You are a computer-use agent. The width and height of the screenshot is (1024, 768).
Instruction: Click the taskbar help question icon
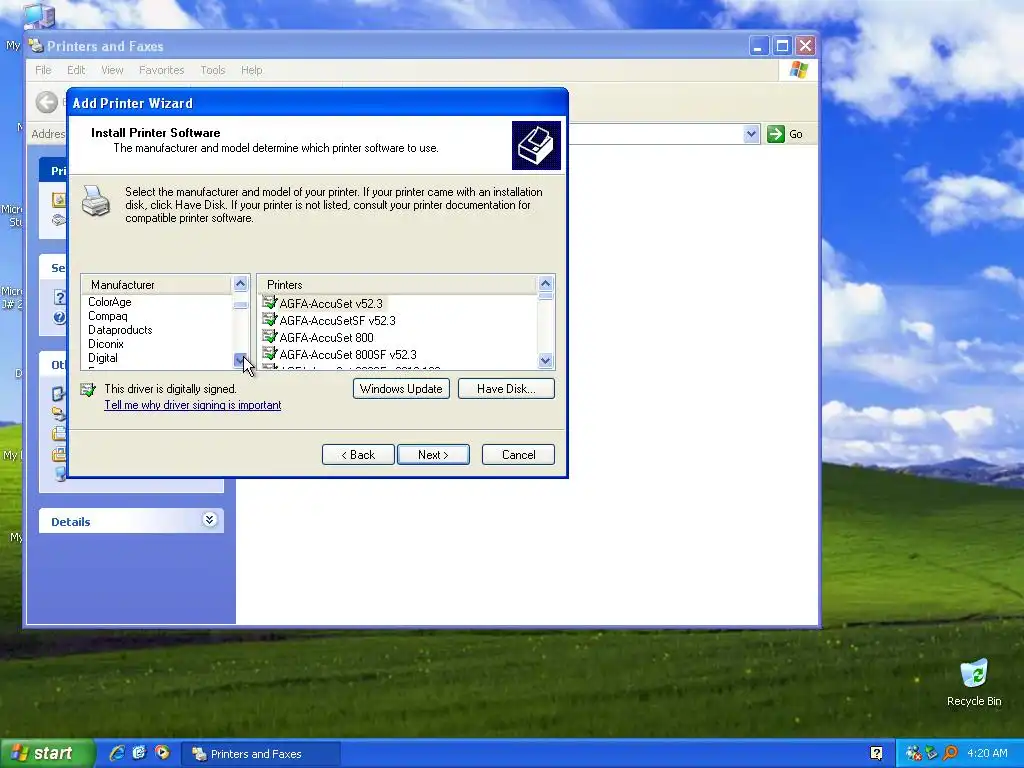[876, 754]
